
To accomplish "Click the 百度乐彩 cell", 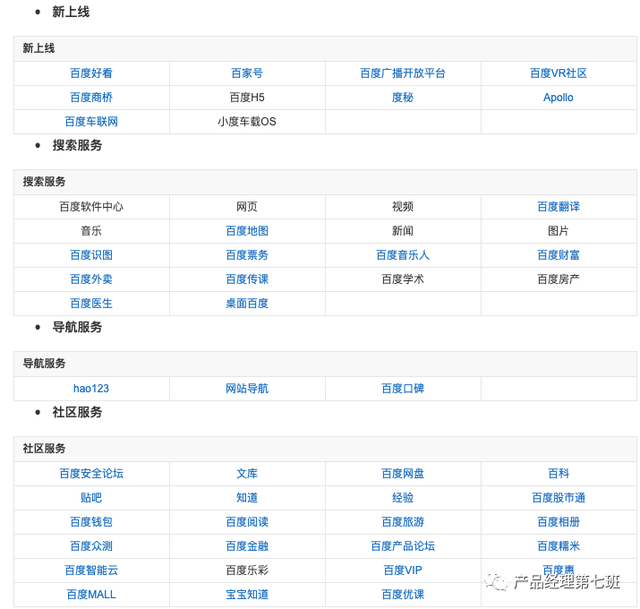I will (x=247, y=570).
